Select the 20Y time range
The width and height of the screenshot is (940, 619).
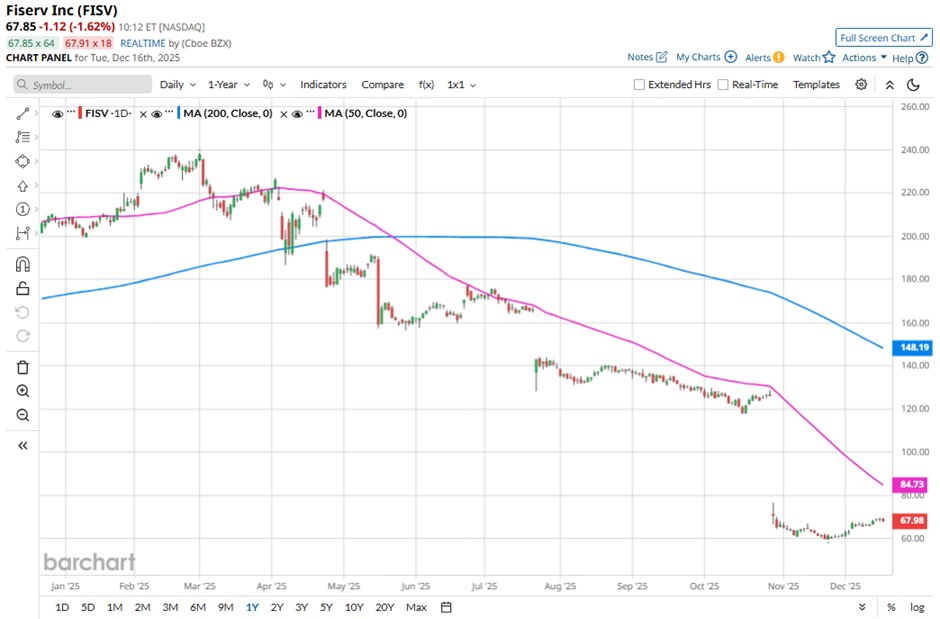384,607
